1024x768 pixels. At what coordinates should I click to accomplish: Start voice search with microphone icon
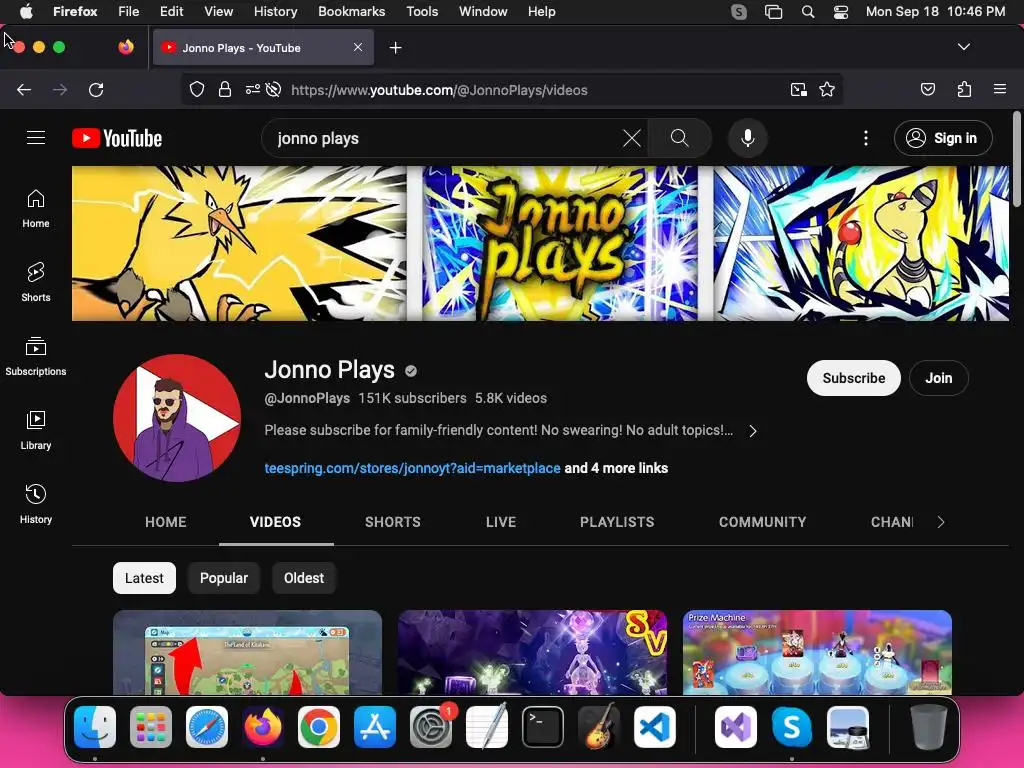748,138
